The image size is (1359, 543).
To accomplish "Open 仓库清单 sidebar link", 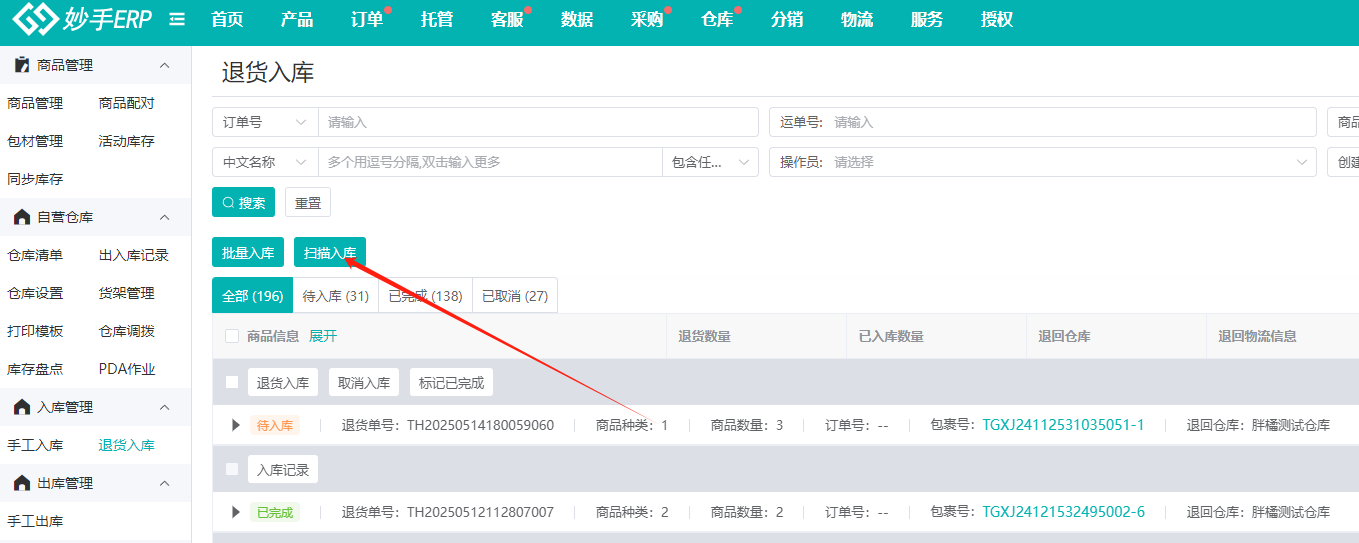I will (35, 255).
